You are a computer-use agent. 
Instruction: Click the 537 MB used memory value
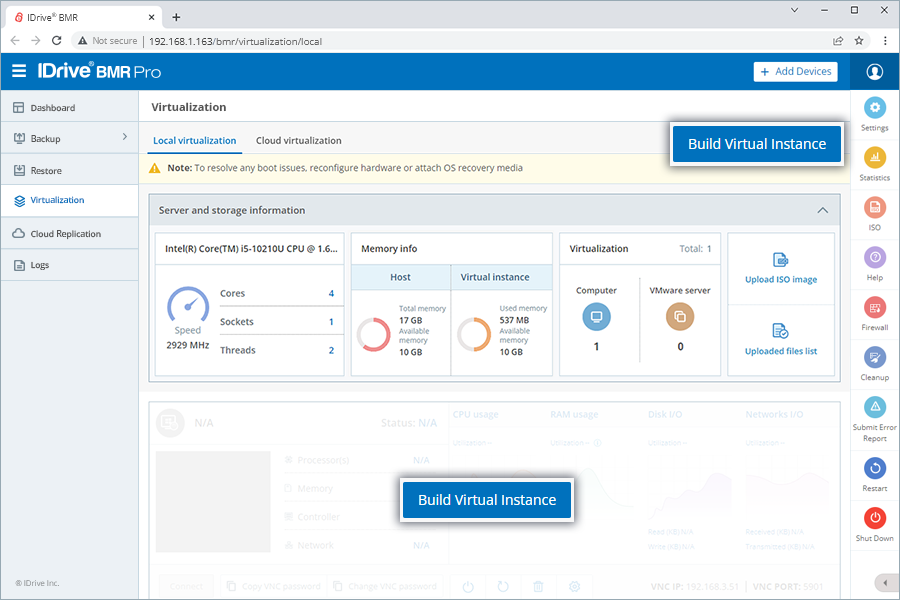(x=514, y=320)
